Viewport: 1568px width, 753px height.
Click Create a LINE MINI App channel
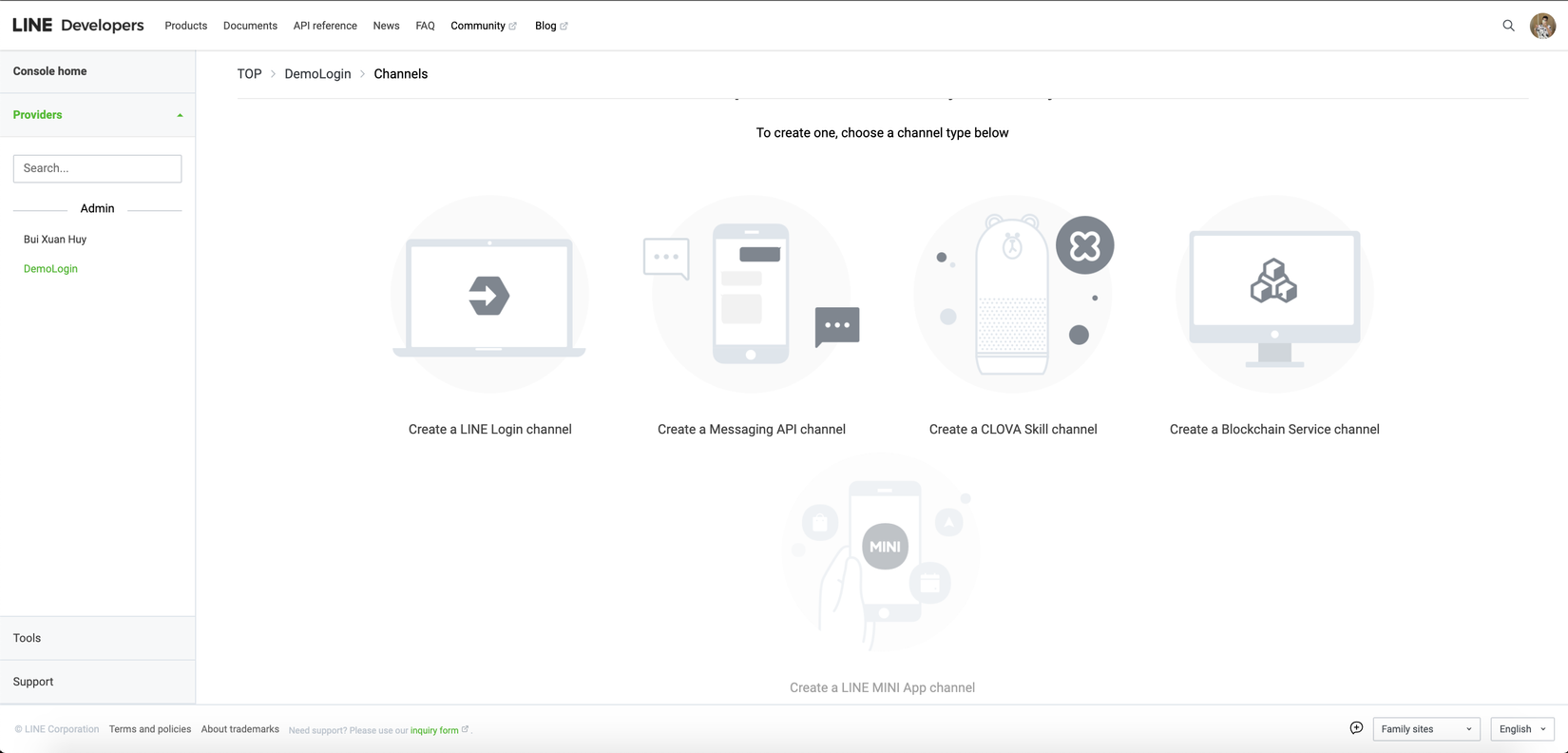882,687
